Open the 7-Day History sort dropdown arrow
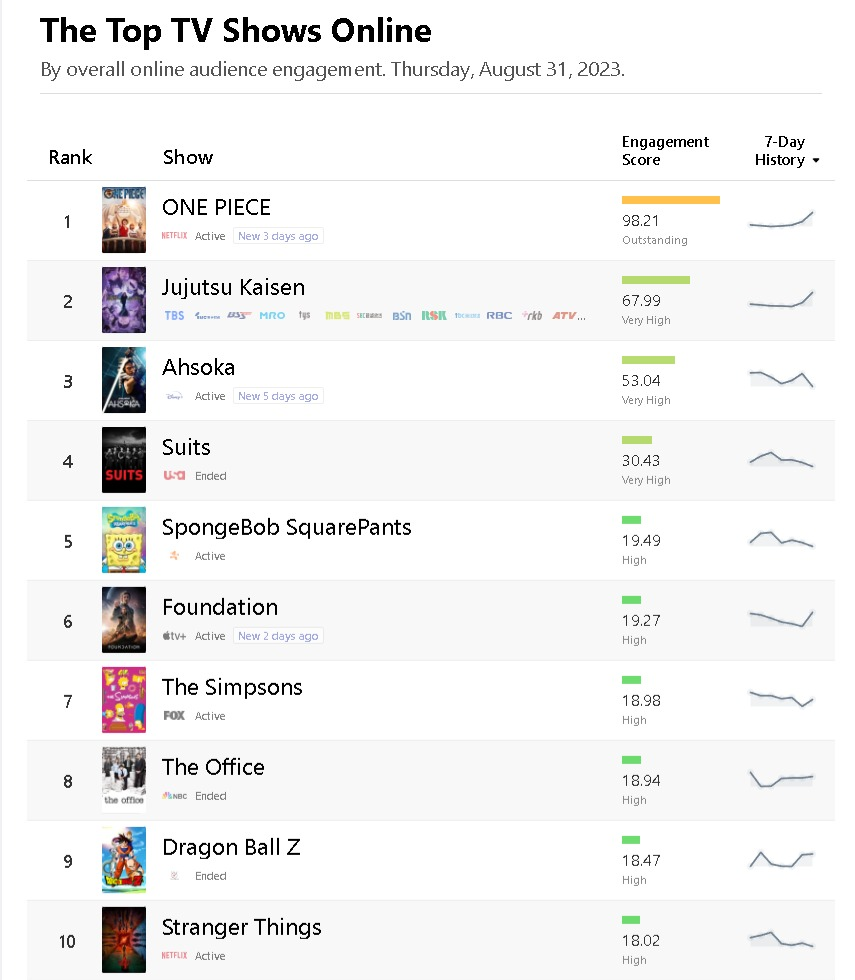This screenshot has height=980, width=855. [x=816, y=161]
